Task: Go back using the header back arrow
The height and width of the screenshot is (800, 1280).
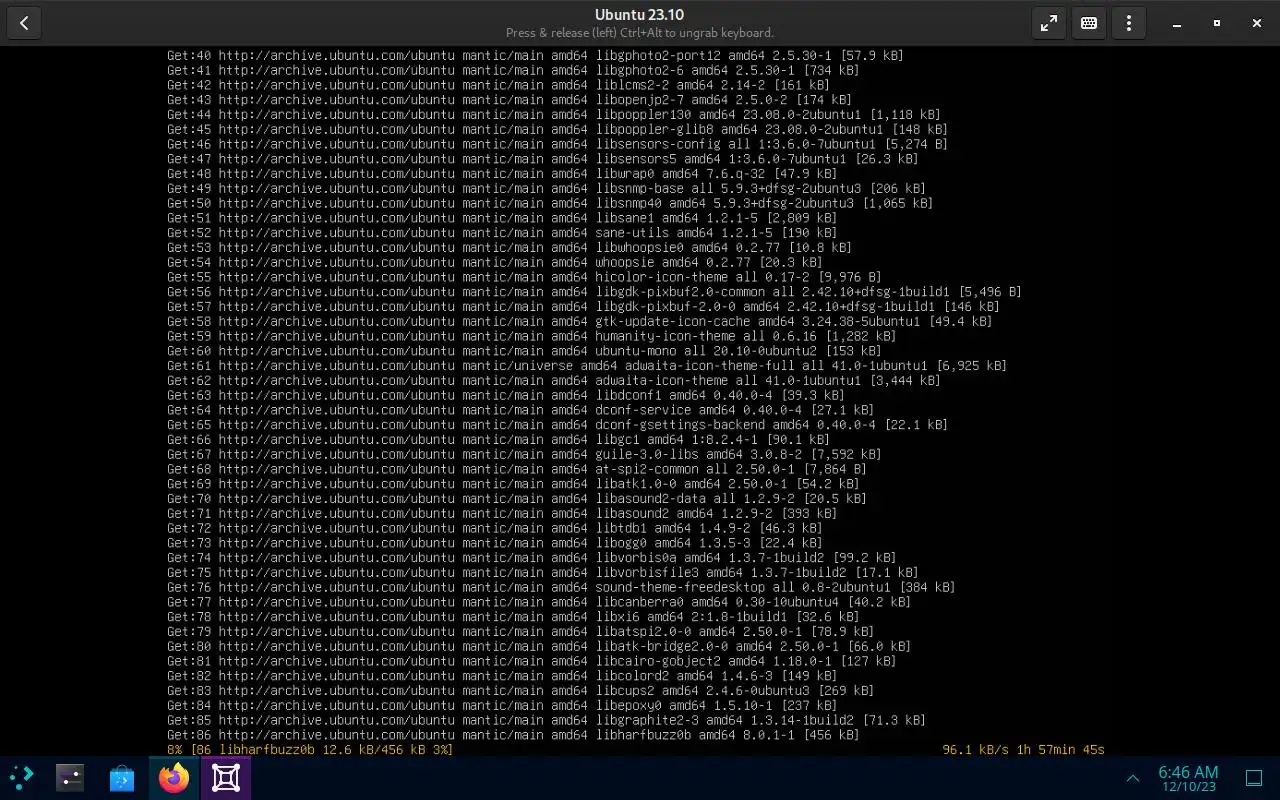Action: pyautogui.click(x=24, y=23)
